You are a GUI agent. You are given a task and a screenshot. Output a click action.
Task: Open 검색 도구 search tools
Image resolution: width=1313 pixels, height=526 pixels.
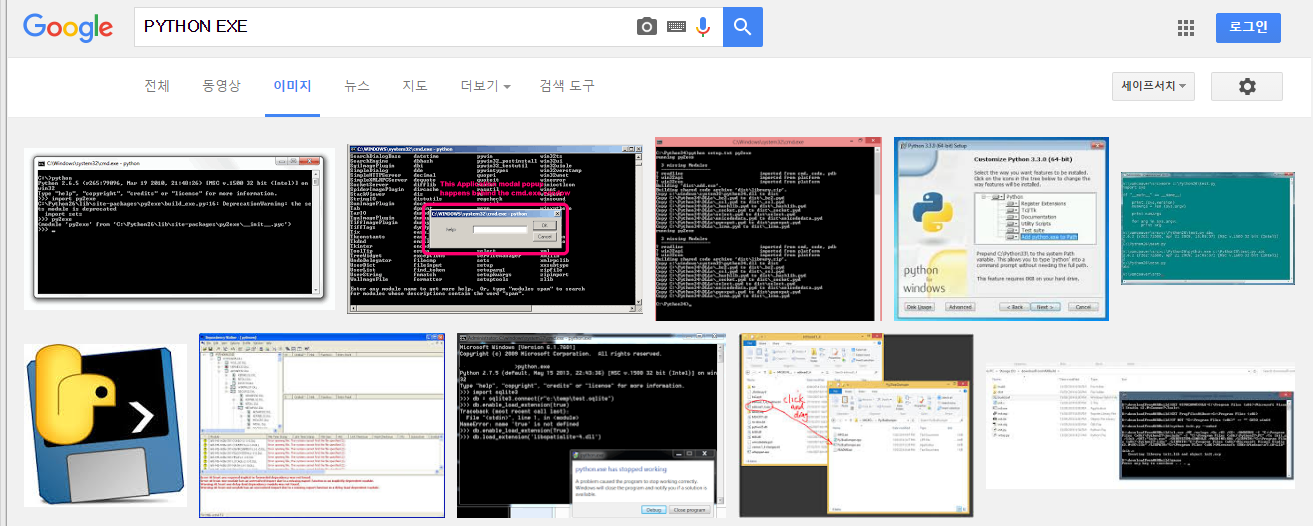(x=567, y=86)
